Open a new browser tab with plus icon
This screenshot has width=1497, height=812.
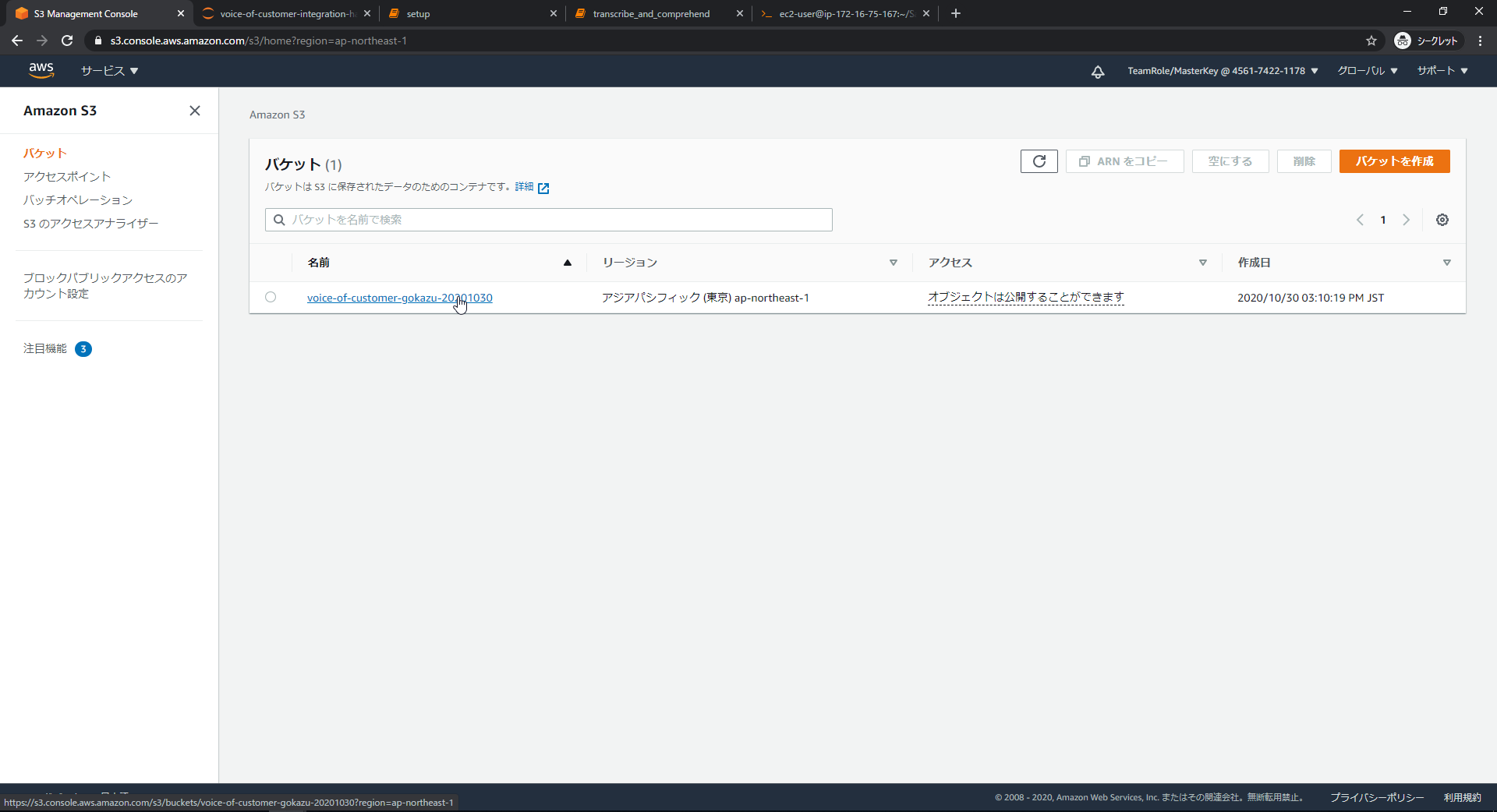point(956,13)
